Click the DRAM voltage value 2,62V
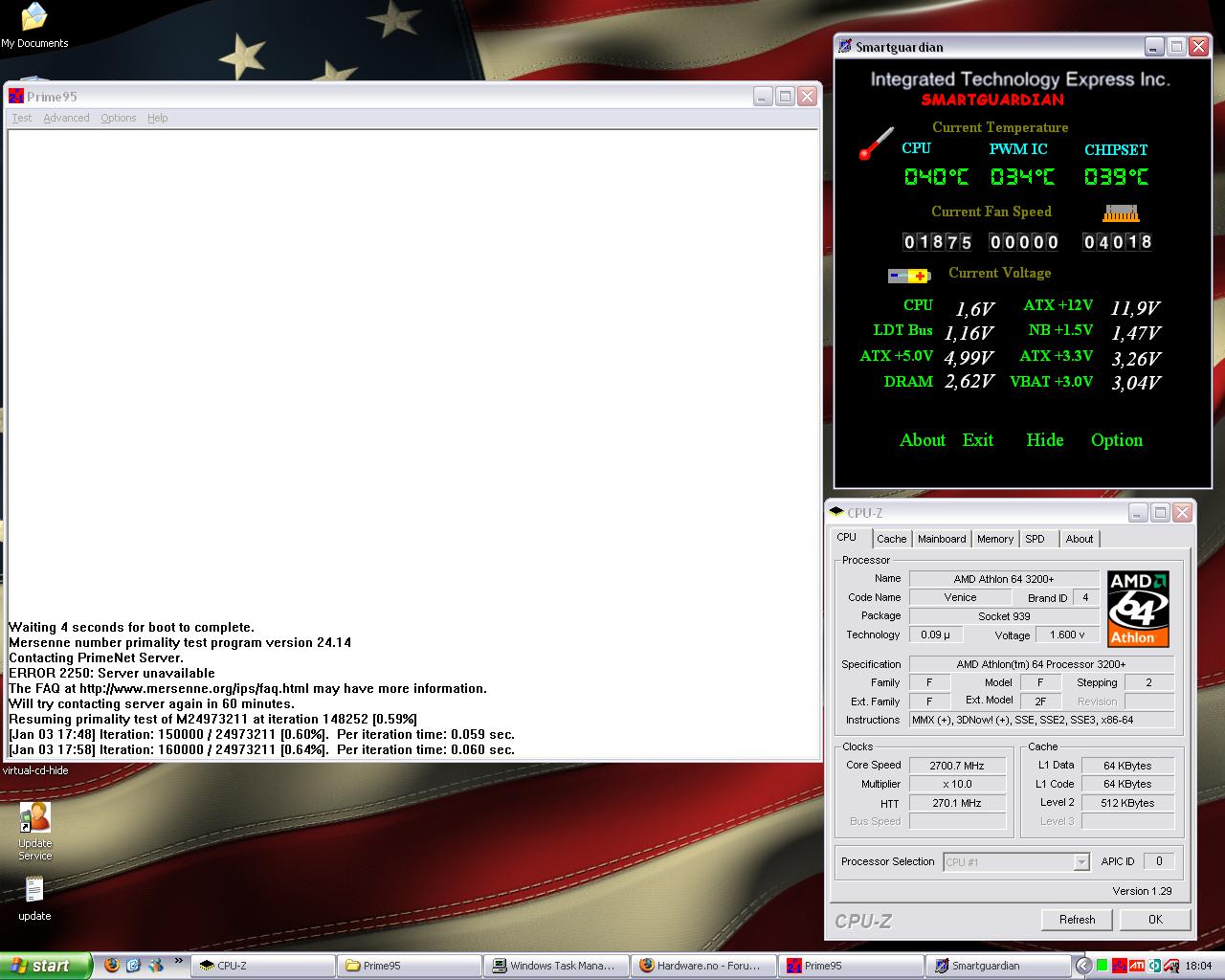The image size is (1225, 980). click(x=969, y=381)
